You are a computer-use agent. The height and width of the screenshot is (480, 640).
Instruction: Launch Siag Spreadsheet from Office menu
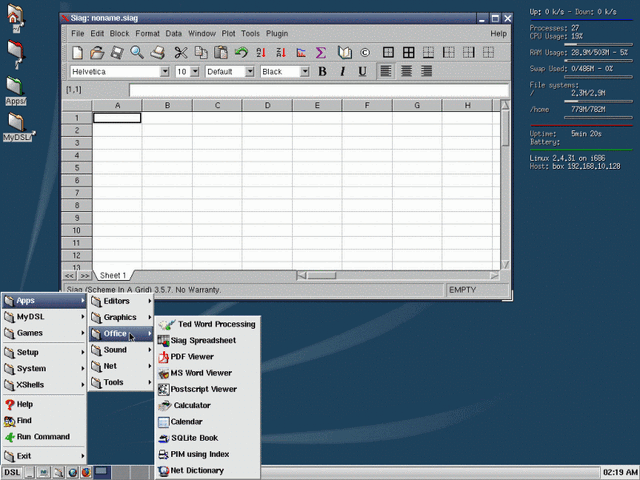[x=207, y=341]
